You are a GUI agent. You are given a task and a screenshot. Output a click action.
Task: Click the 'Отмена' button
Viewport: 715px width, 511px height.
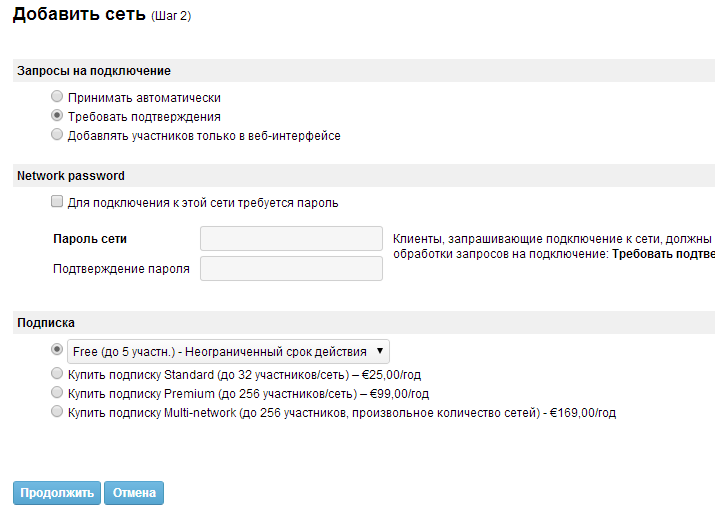(x=133, y=493)
